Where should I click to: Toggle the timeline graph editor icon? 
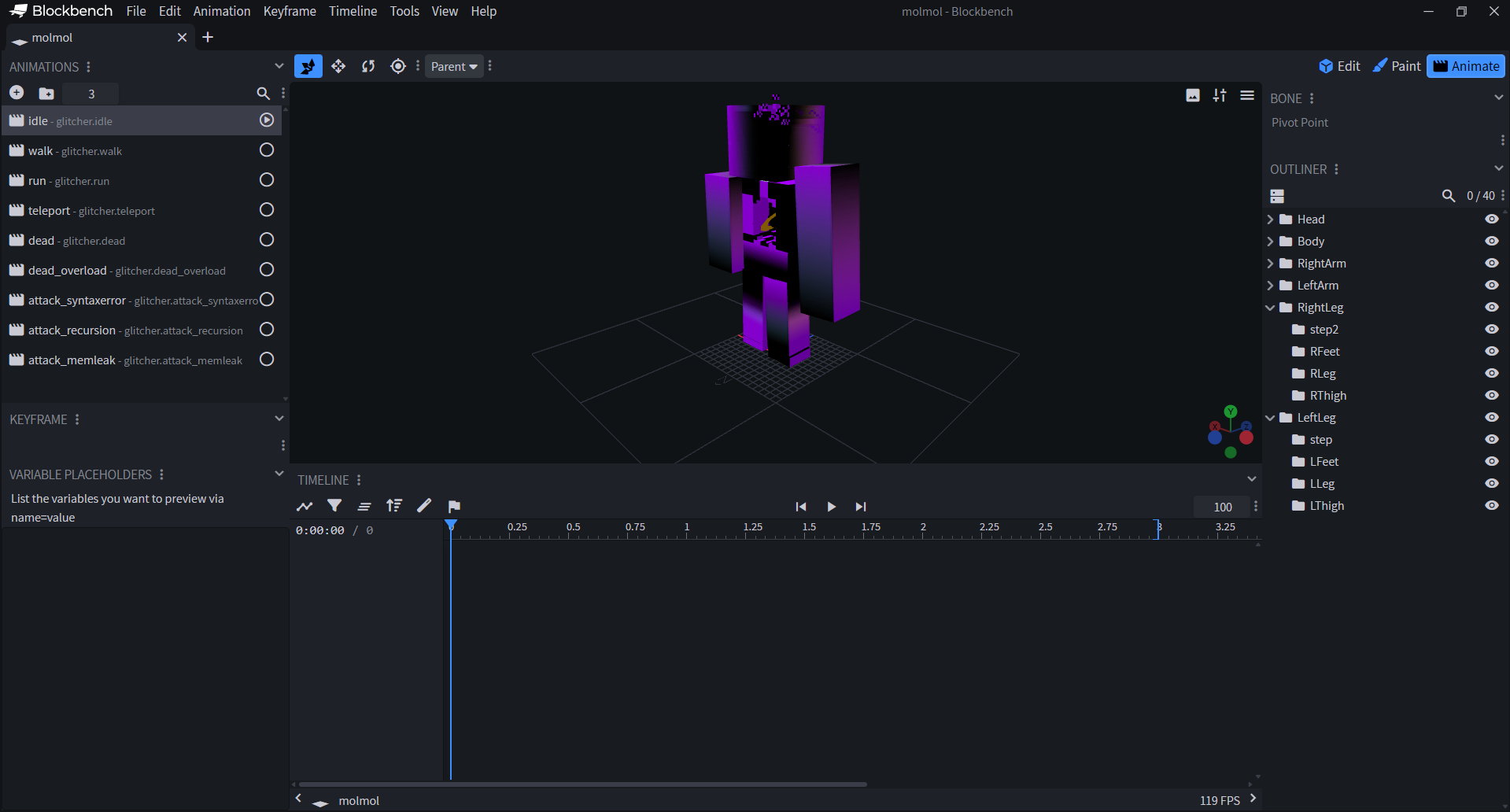tap(305, 506)
